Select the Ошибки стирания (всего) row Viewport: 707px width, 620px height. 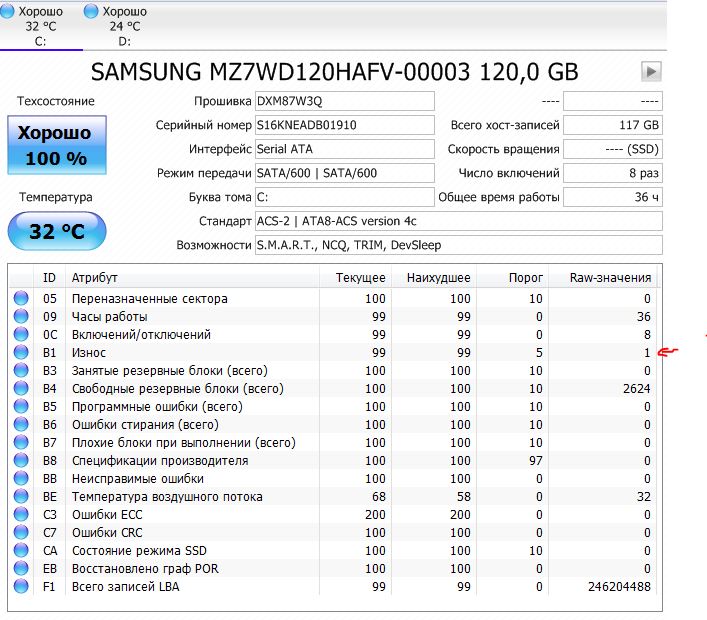tap(333, 425)
